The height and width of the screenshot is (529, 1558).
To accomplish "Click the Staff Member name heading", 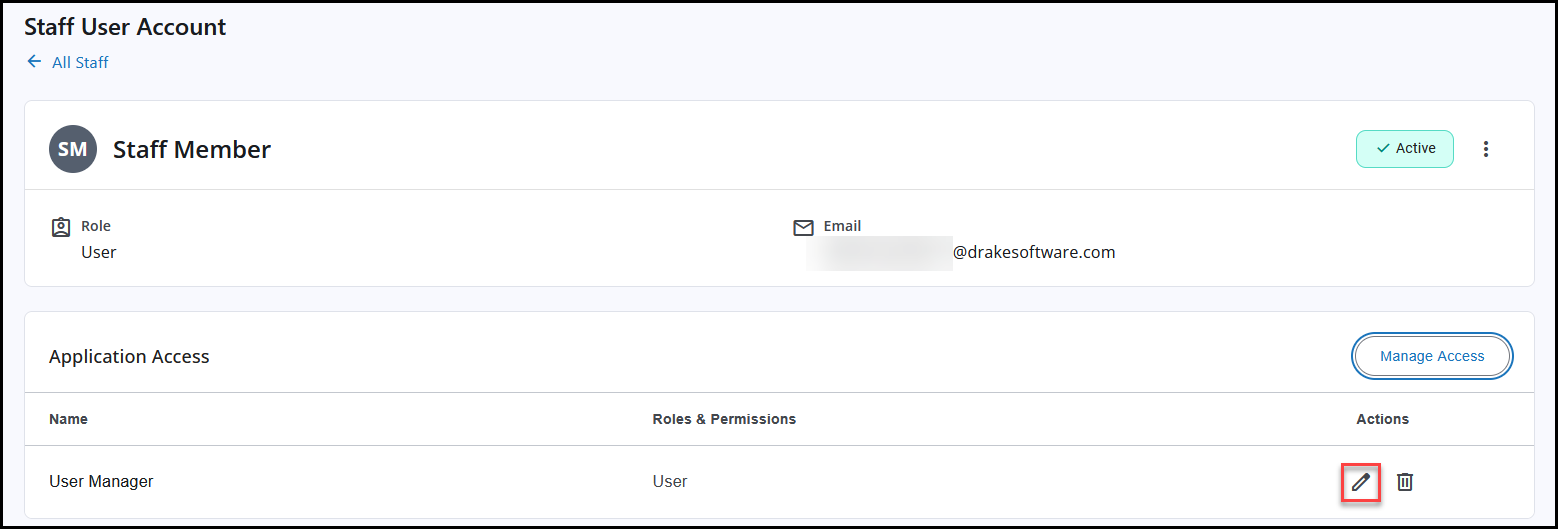I will (192, 150).
